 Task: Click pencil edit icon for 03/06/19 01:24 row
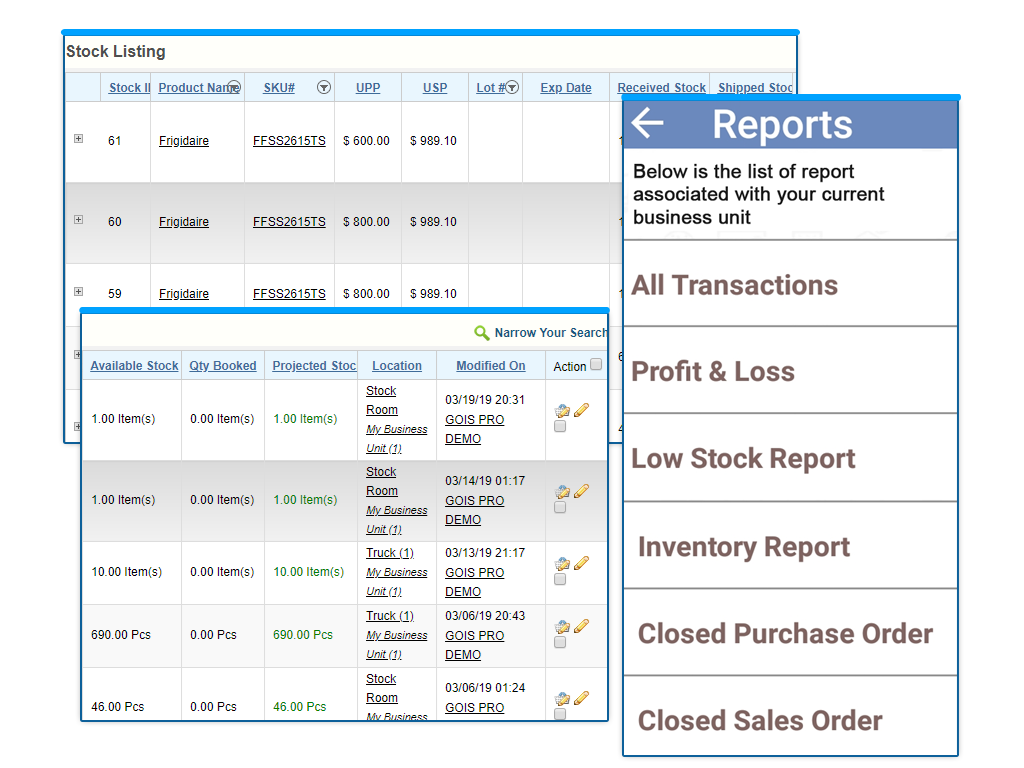[581, 697]
